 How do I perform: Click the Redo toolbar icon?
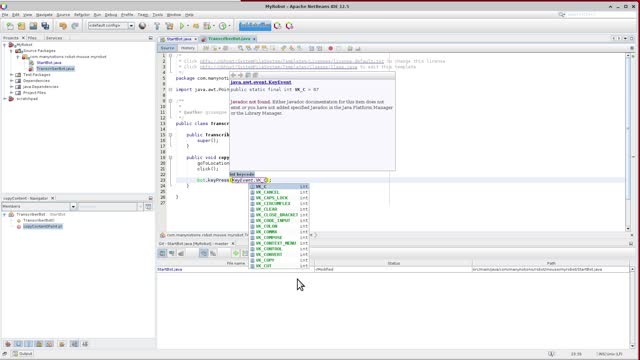(75, 26)
